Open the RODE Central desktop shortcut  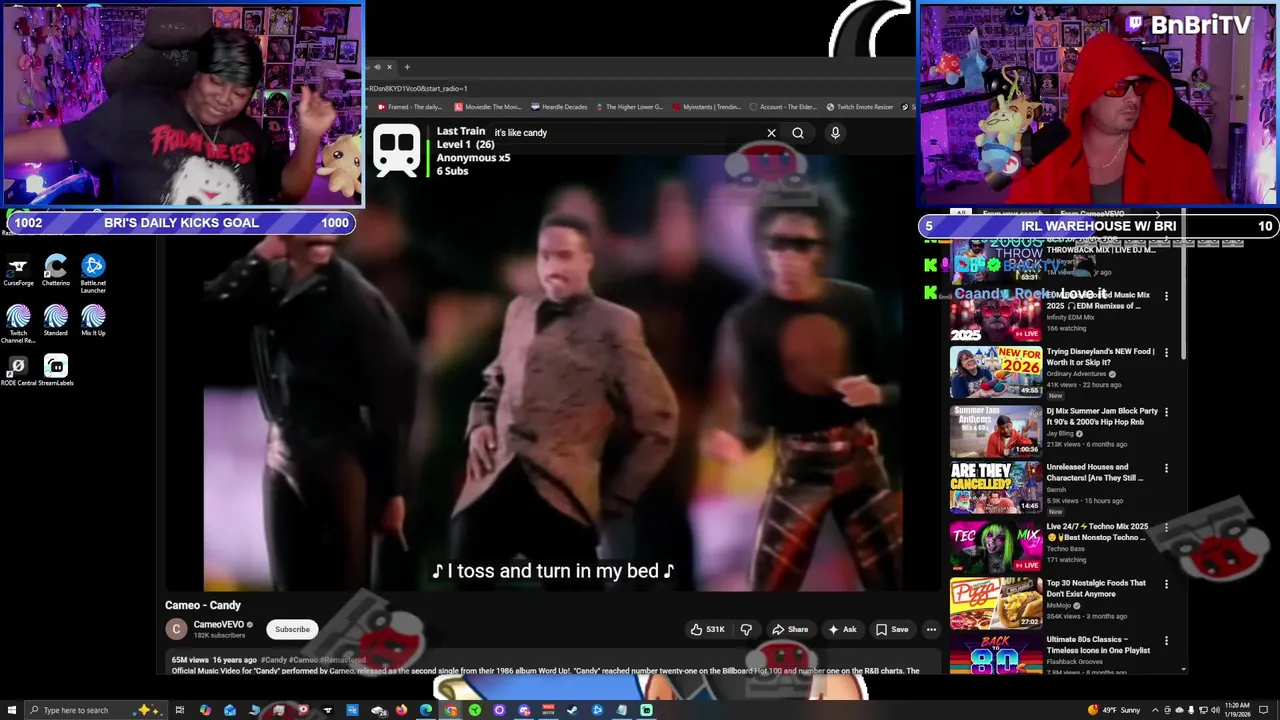(18, 371)
